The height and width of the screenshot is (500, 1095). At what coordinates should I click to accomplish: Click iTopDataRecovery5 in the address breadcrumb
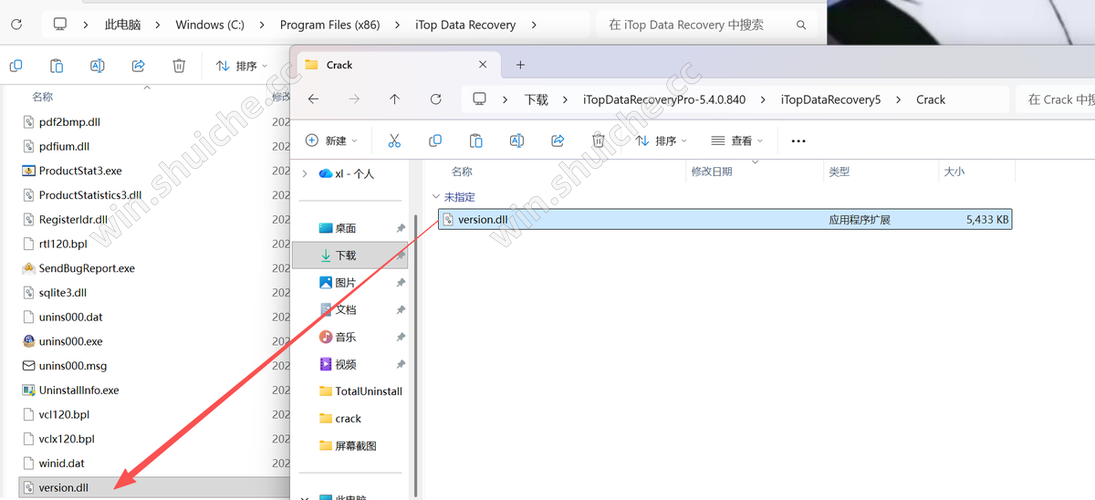pos(830,99)
